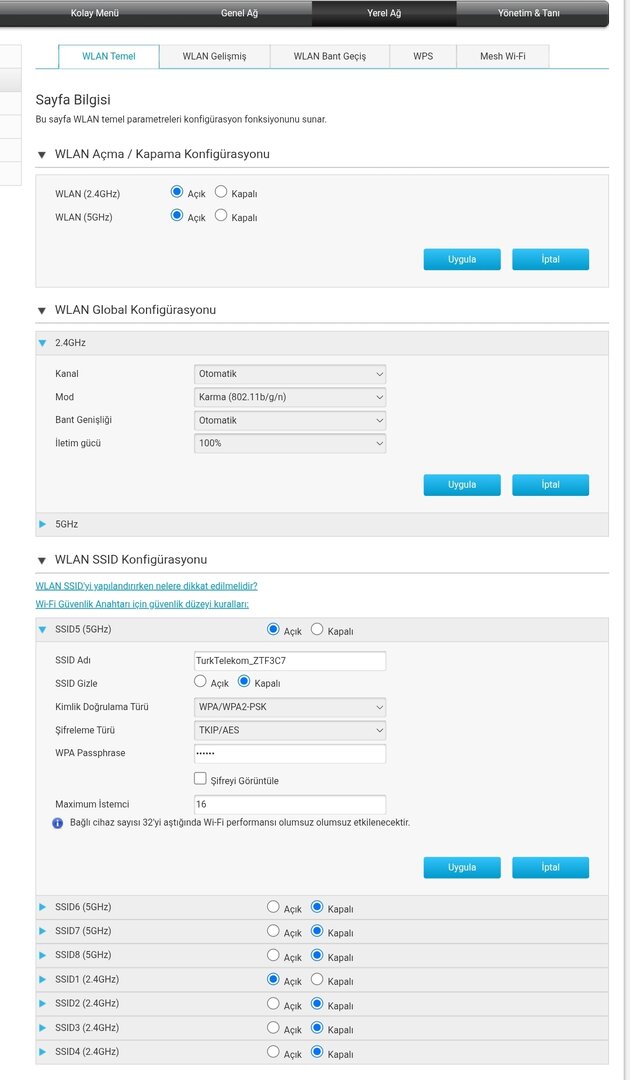Screen dimensions: 630x1080
Task: Expand the 5GHz global settings panel
Action: tap(42, 524)
